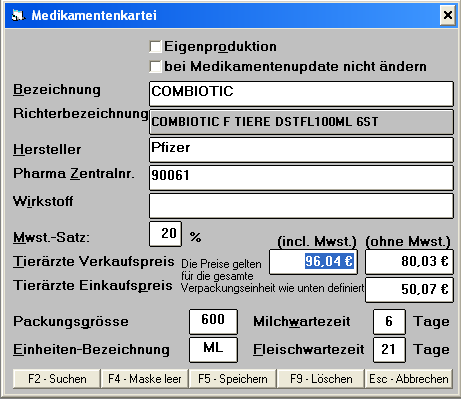Screen dimensions: 461x399
Task: Click the Wirkstoff label
Action: [x=43, y=201]
